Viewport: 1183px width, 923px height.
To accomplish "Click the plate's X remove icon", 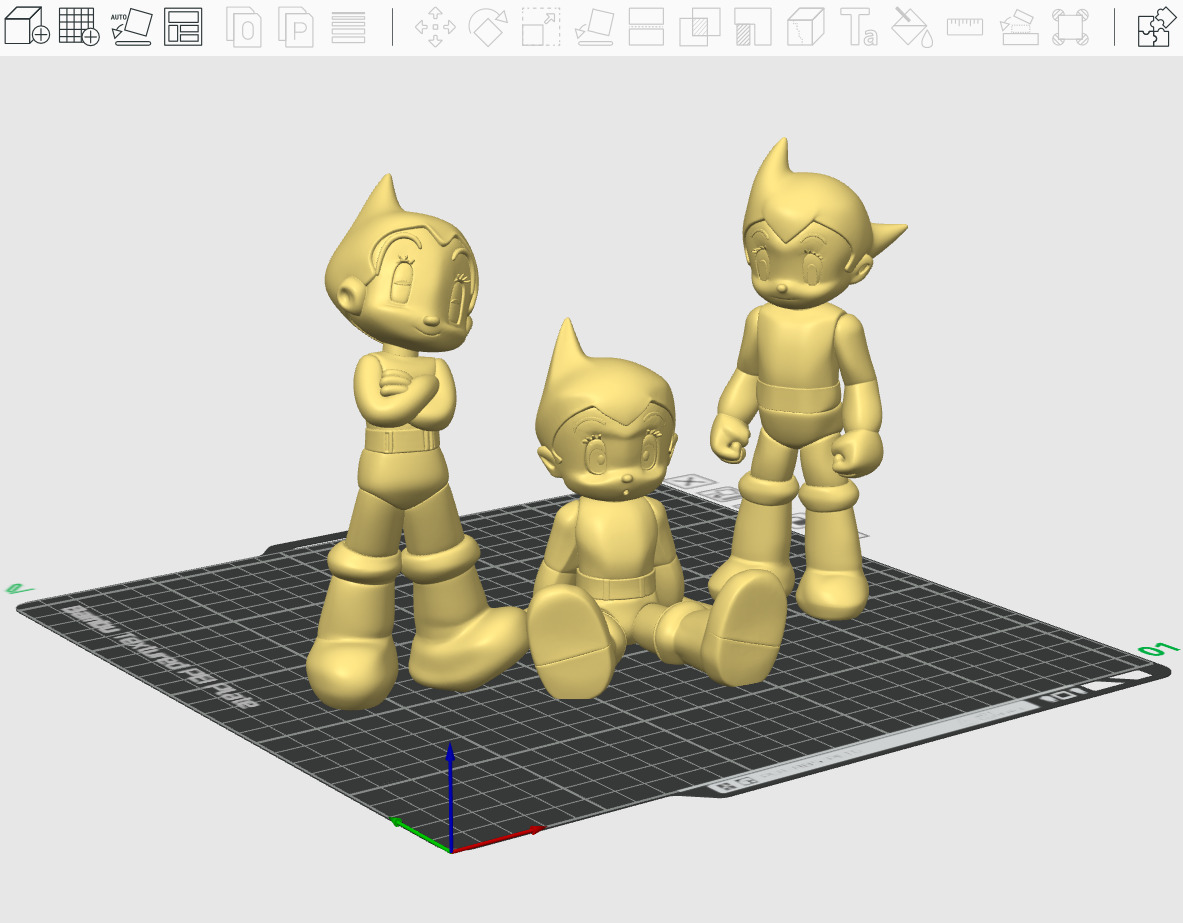I will tap(692, 481).
